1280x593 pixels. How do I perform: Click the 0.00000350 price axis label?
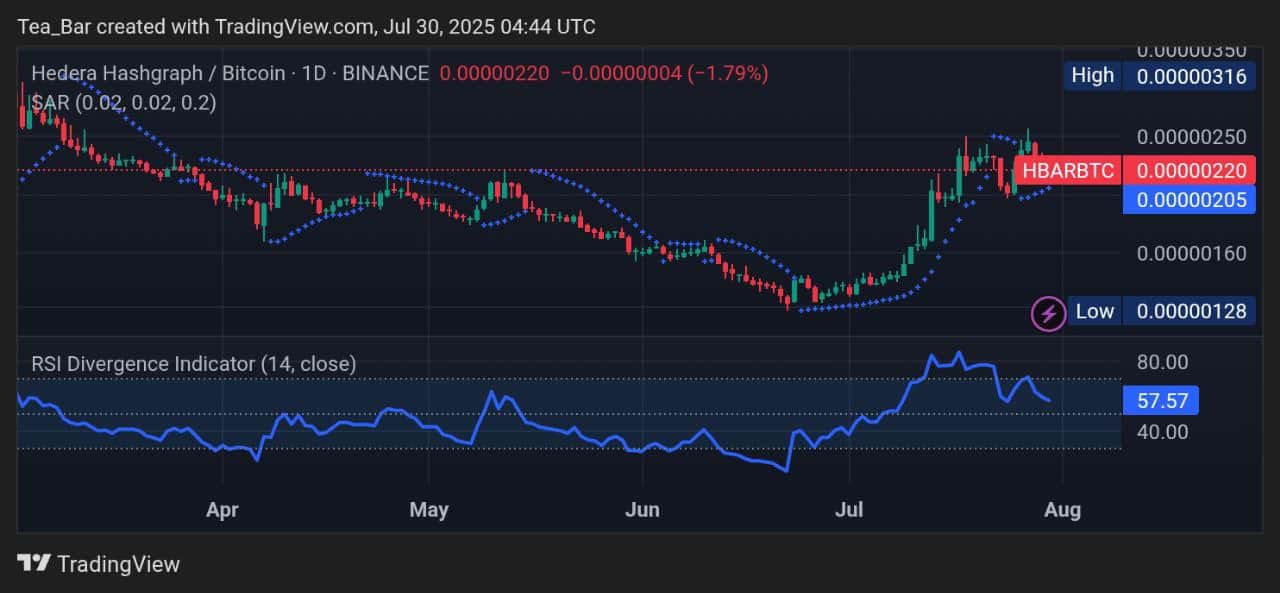[x=1192, y=50]
